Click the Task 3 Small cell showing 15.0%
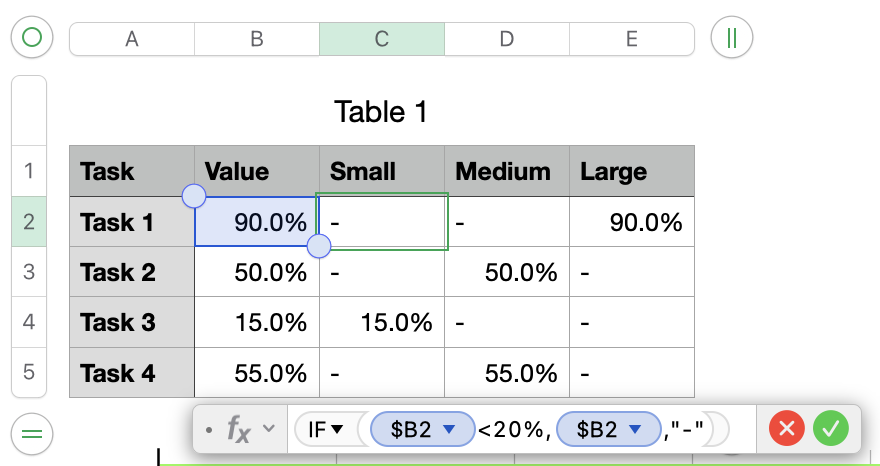 pos(382,322)
